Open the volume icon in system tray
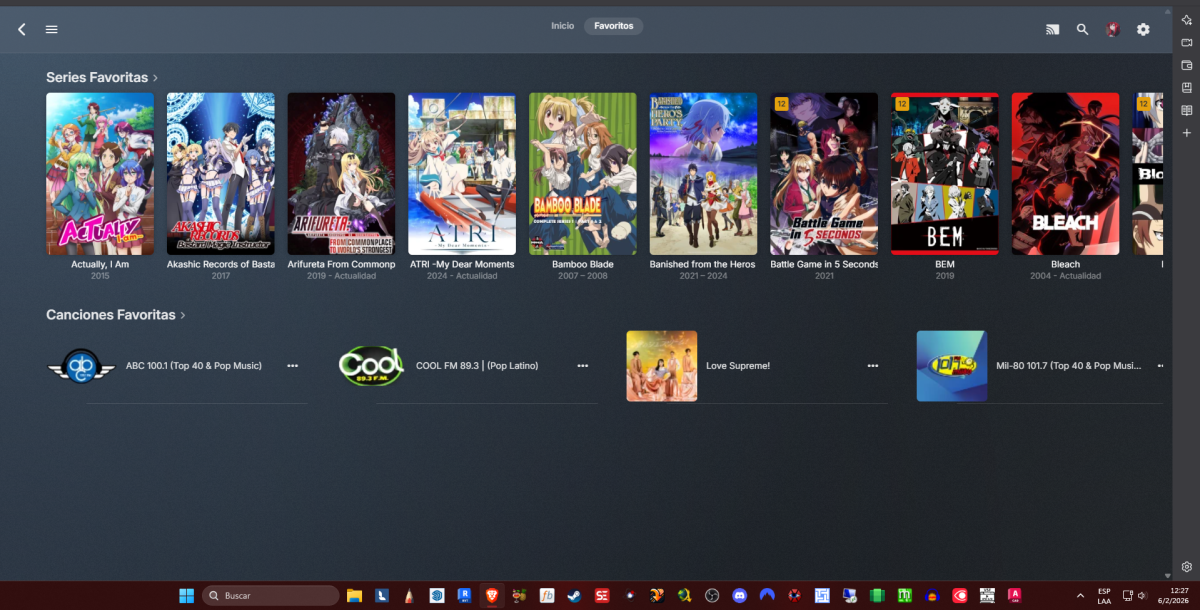 (x=1143, y=596)
